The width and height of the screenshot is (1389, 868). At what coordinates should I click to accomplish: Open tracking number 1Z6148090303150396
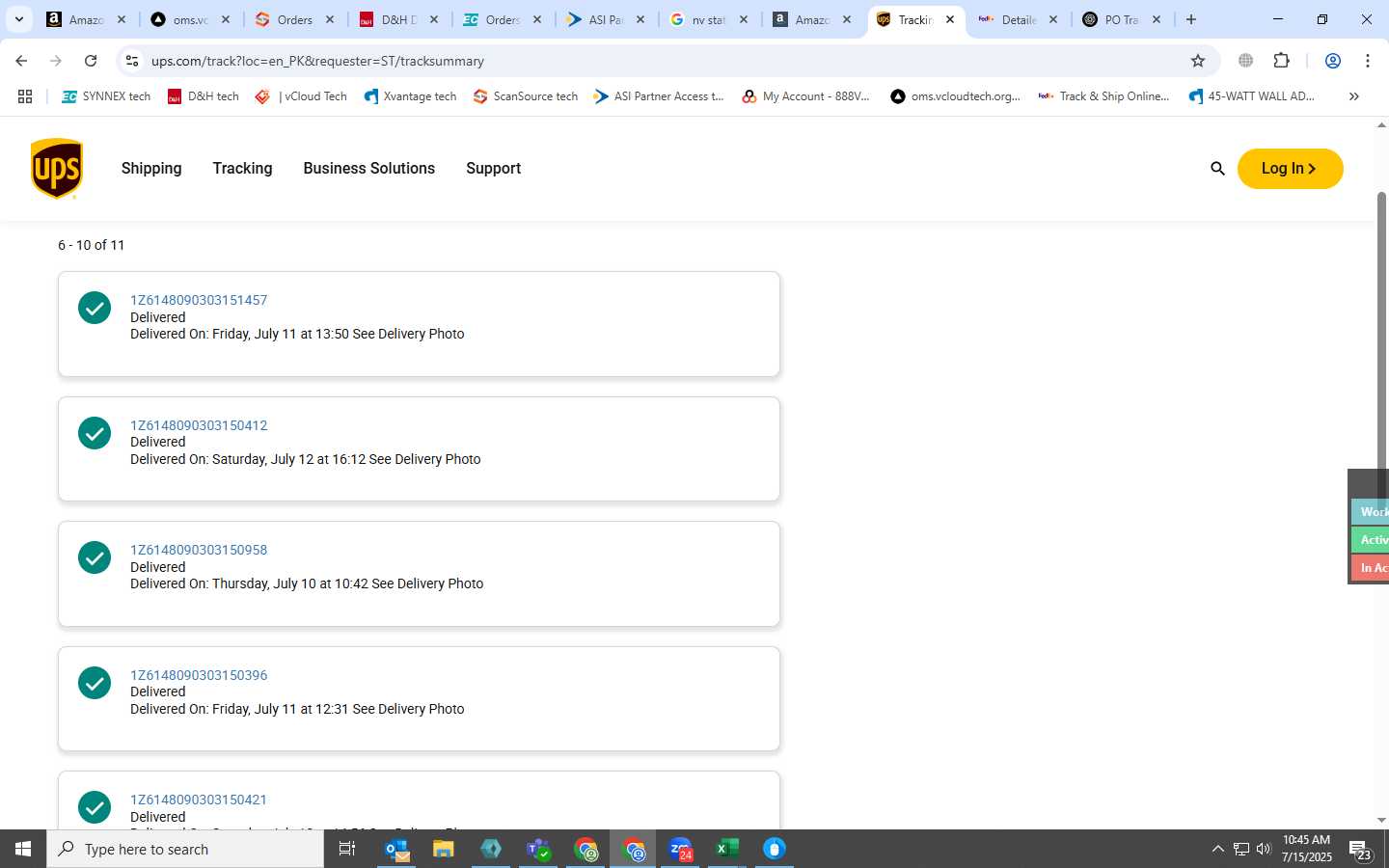[199, 675]
